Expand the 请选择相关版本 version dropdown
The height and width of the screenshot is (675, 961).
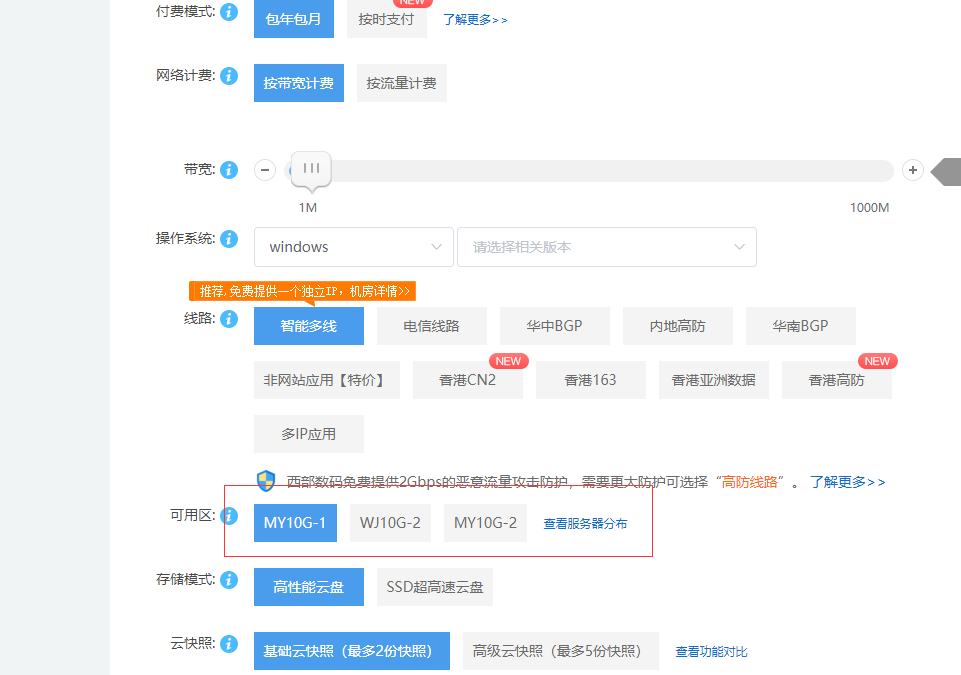pos(606,247)
